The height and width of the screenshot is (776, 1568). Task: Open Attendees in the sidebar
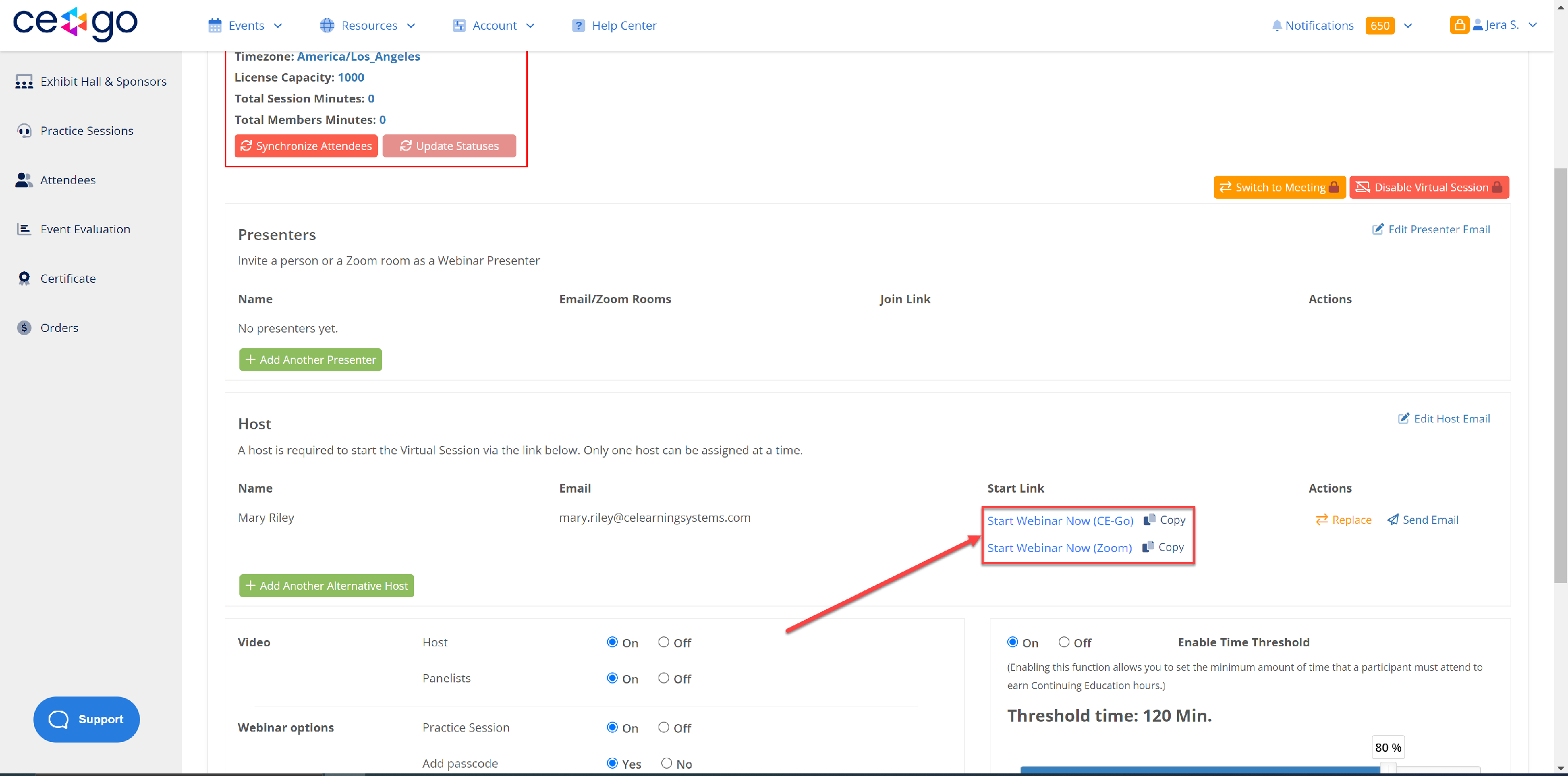[x=67, y=180]
